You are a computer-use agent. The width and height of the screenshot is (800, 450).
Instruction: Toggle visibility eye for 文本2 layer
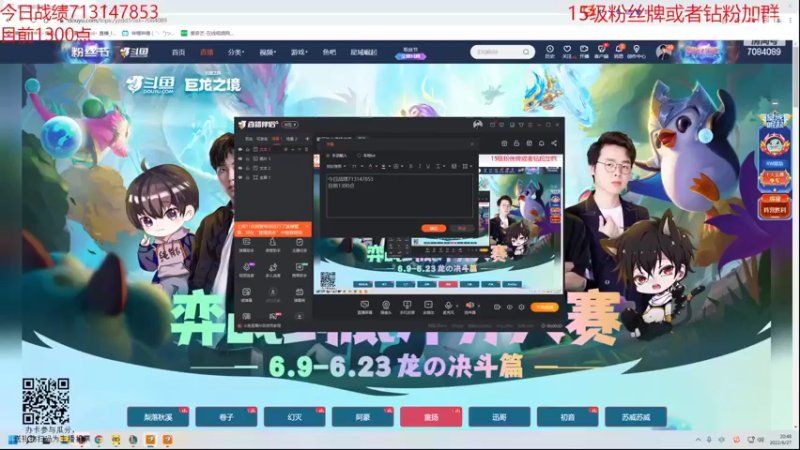click(240, 168)
